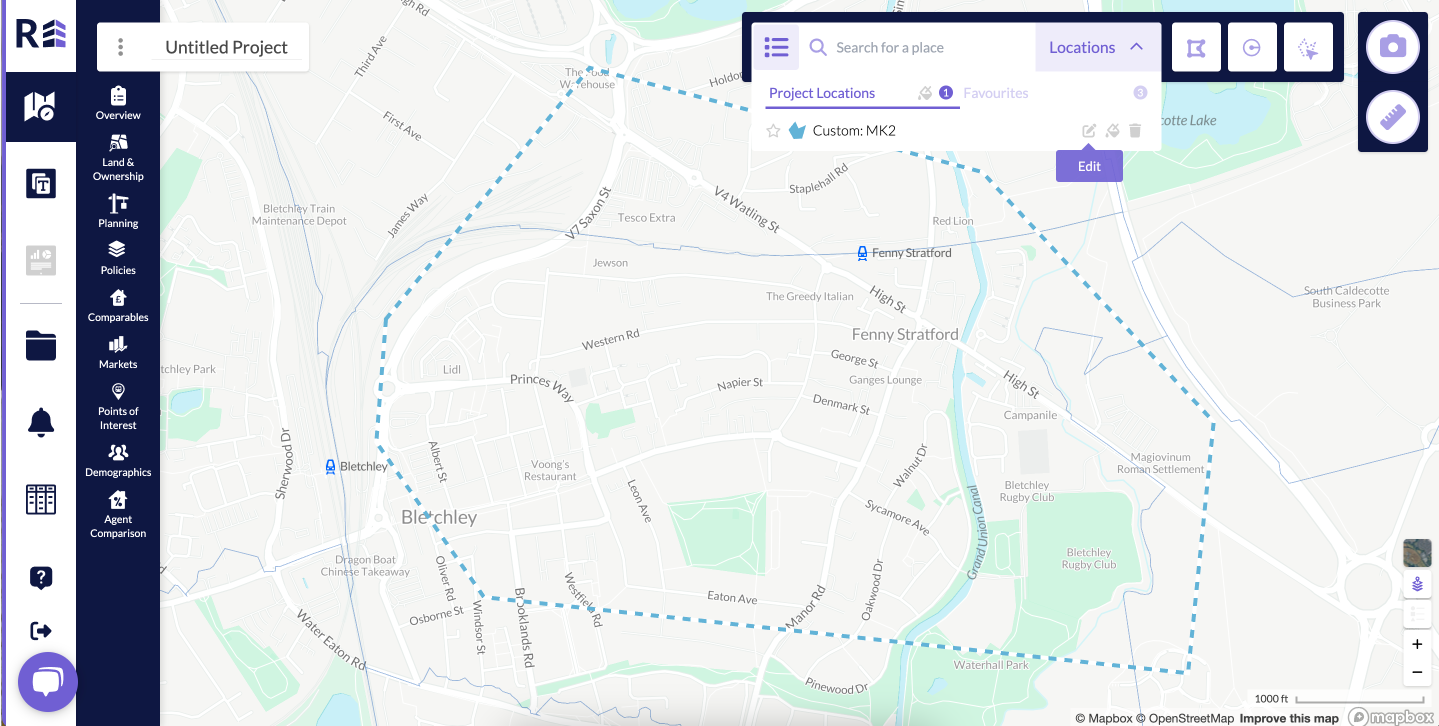Open Land & Ownership panel
Screen dimensions: 1439x726
tap(118, 157)
